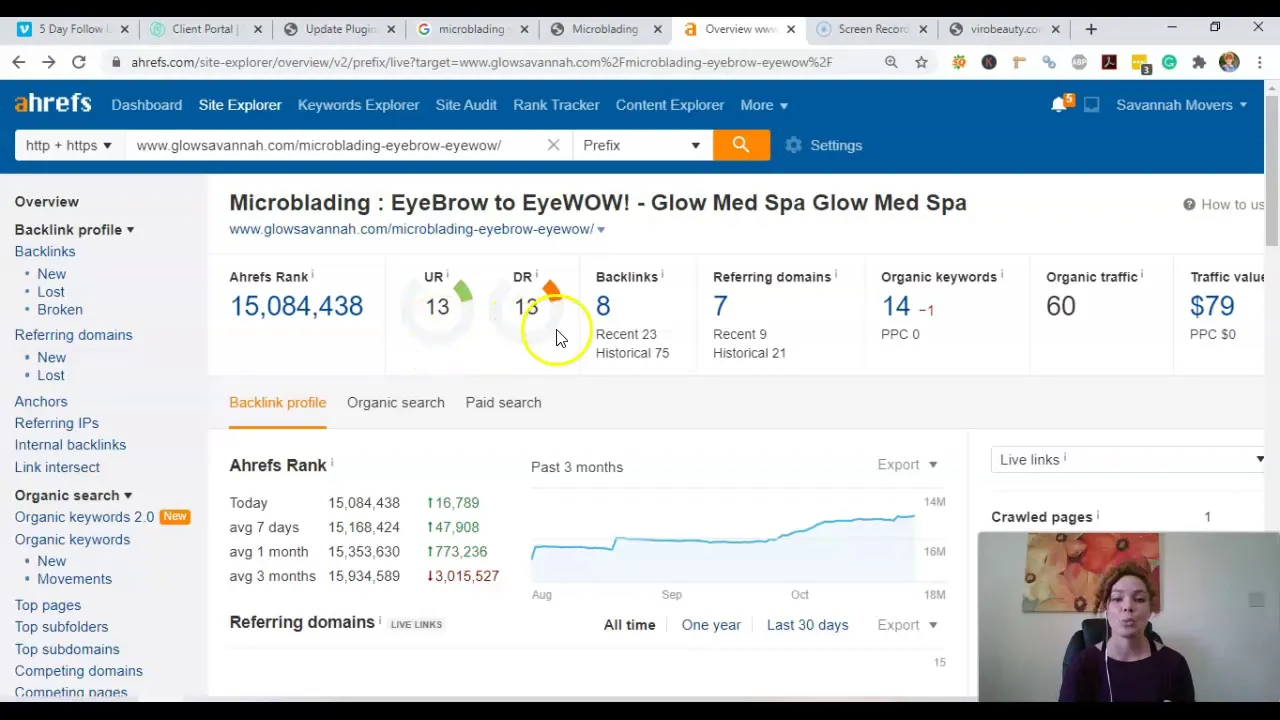The image size is (1280, 720).
Task: Open Backlinks in the sidebar
Action: (x=45, y=251)
